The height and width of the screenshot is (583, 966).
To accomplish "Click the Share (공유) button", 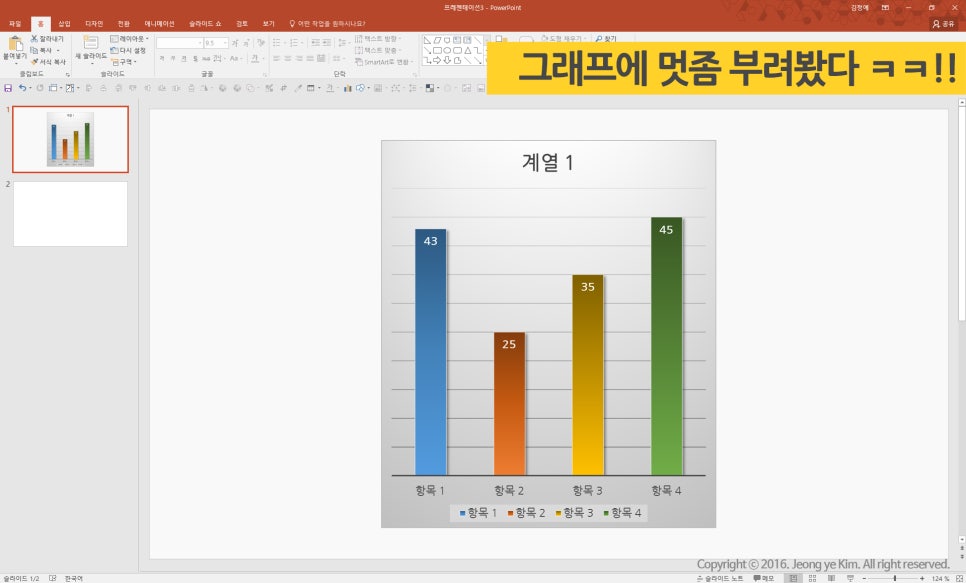I will 943,23.
